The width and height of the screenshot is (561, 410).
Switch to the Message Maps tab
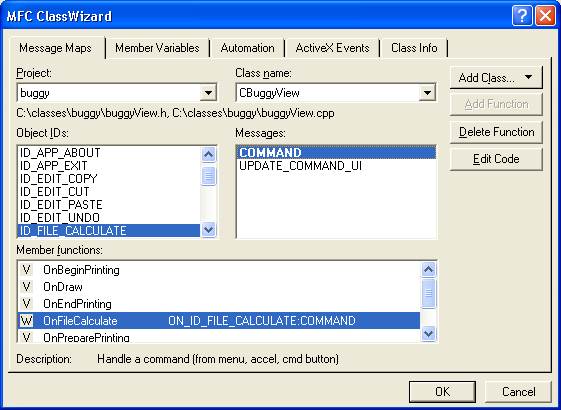[x=56, y=48]
